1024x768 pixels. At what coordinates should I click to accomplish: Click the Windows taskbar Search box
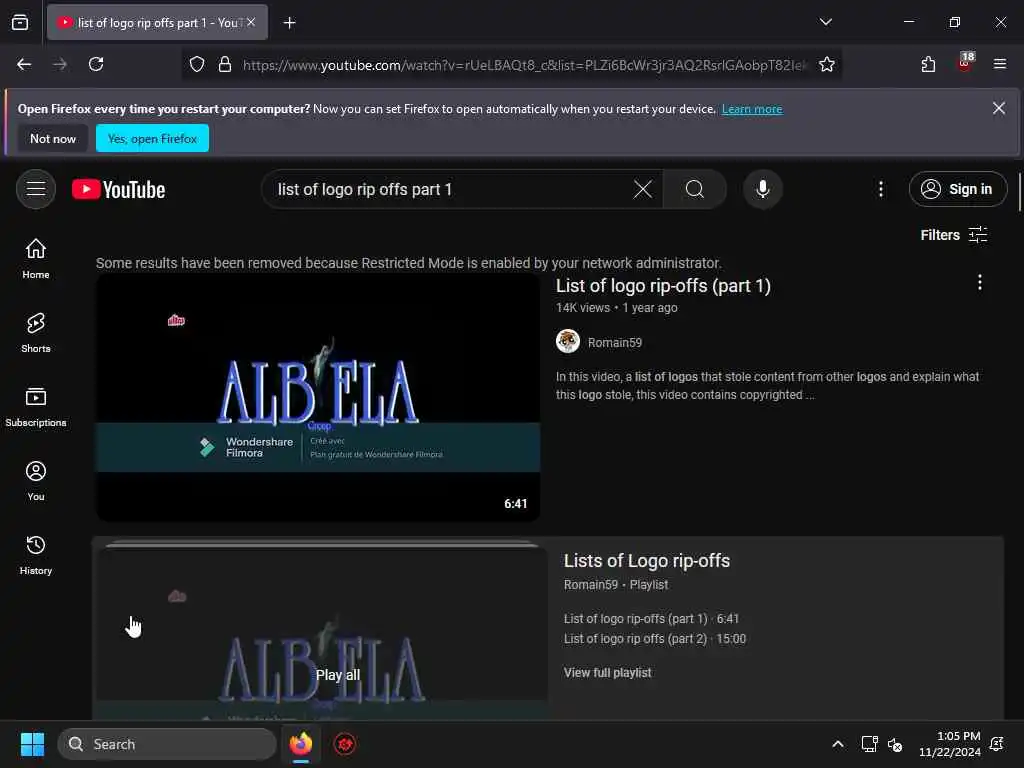point(167,744)
